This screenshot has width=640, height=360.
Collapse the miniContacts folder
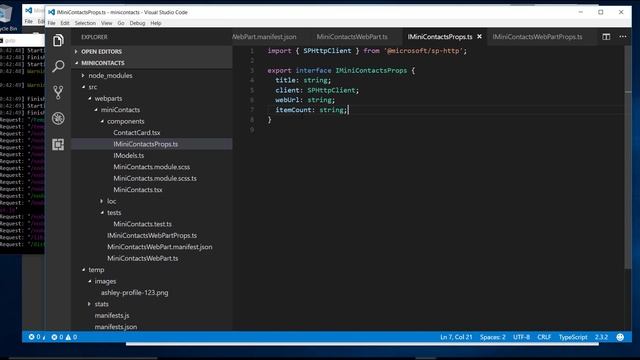pos(120,110)
